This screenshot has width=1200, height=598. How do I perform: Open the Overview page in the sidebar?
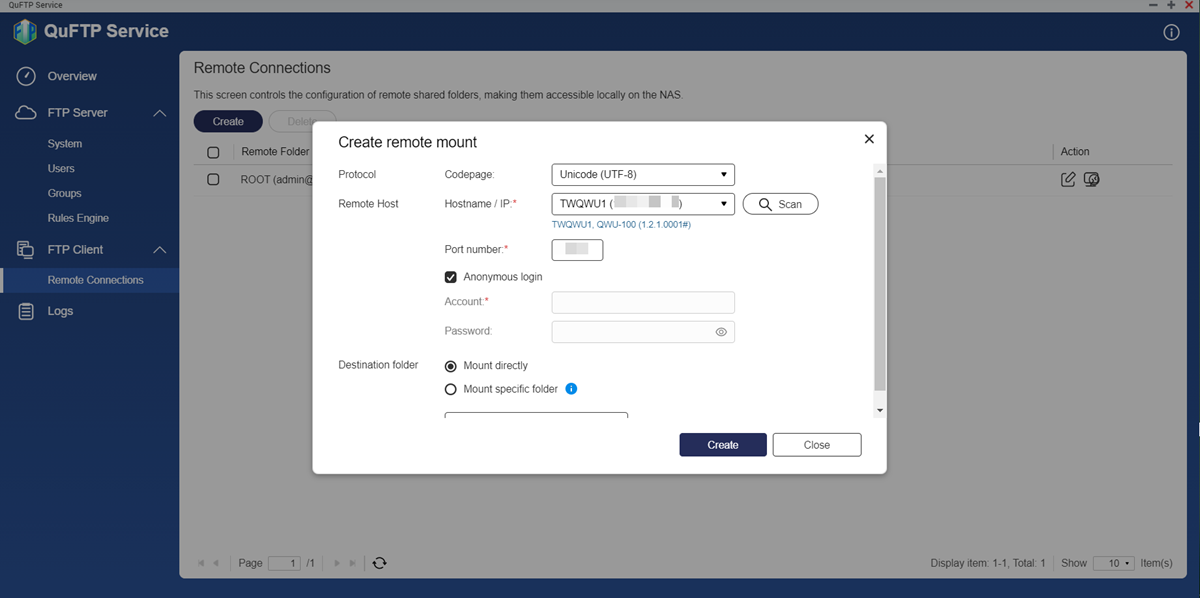72,76
